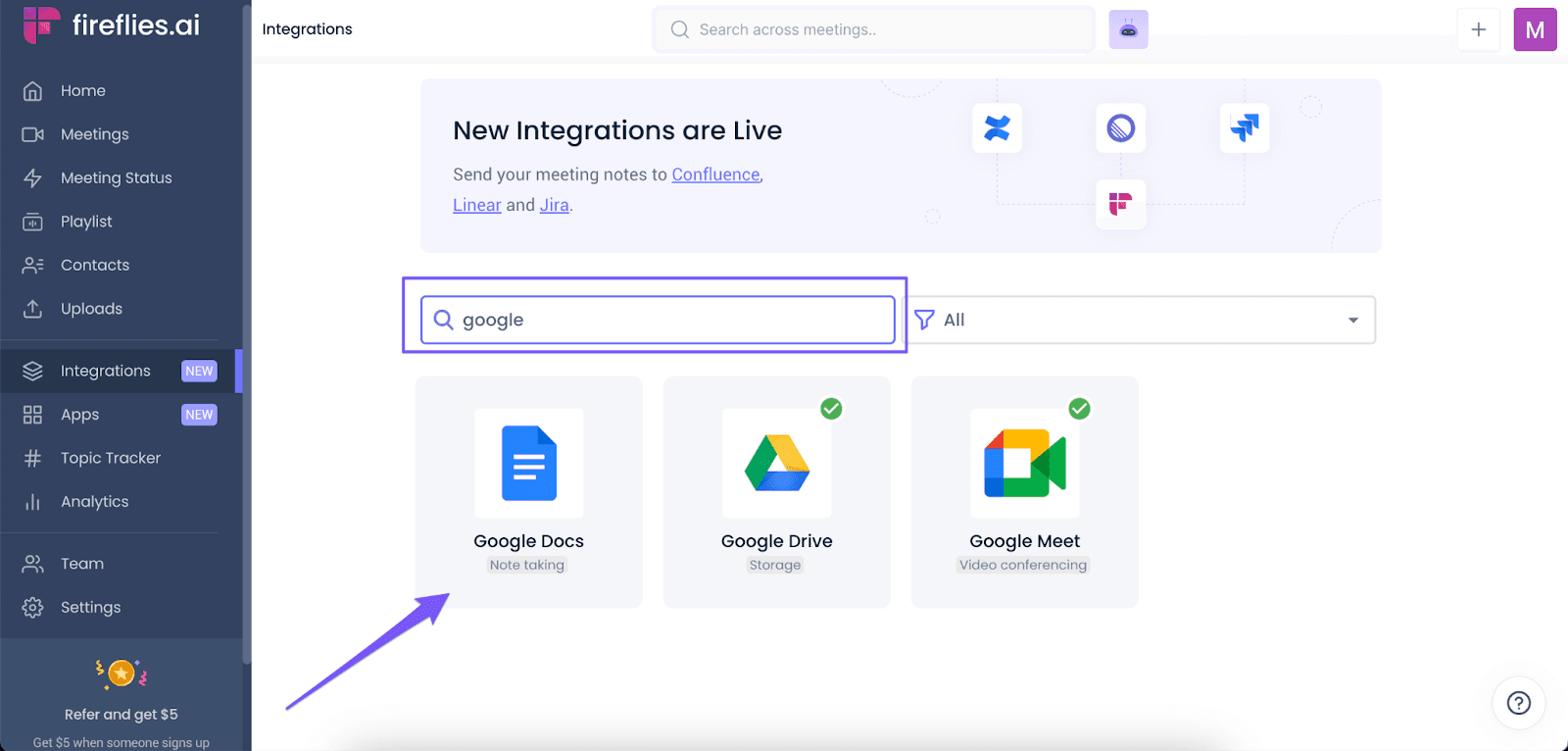Click the plus button in header
Image resolution: width=1568 pixels, height=751 pixels.
[1479, 29]
